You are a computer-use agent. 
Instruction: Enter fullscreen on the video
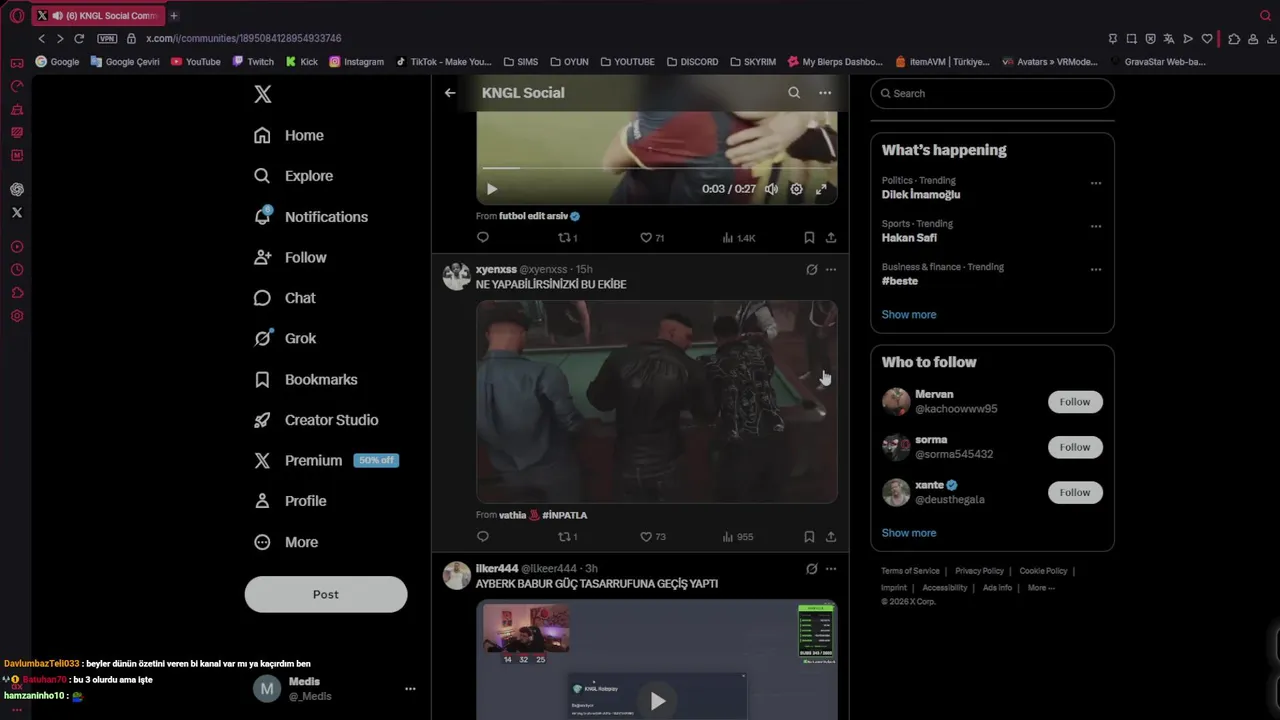[821, 189]
